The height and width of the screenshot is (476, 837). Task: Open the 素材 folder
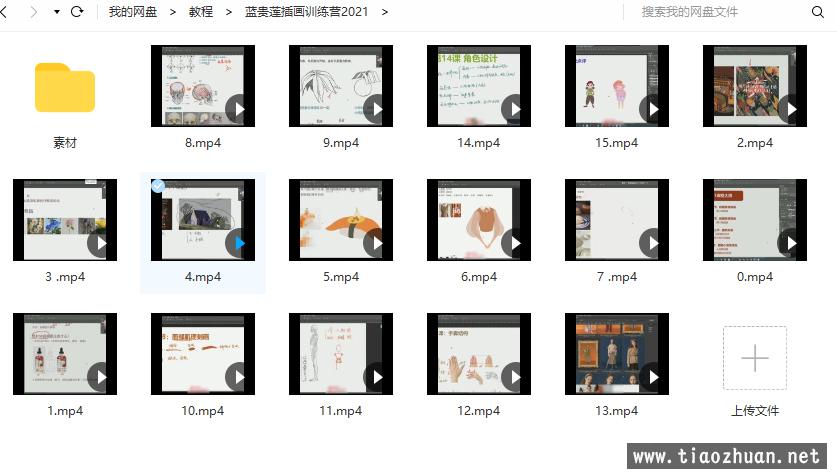point(65,88)
